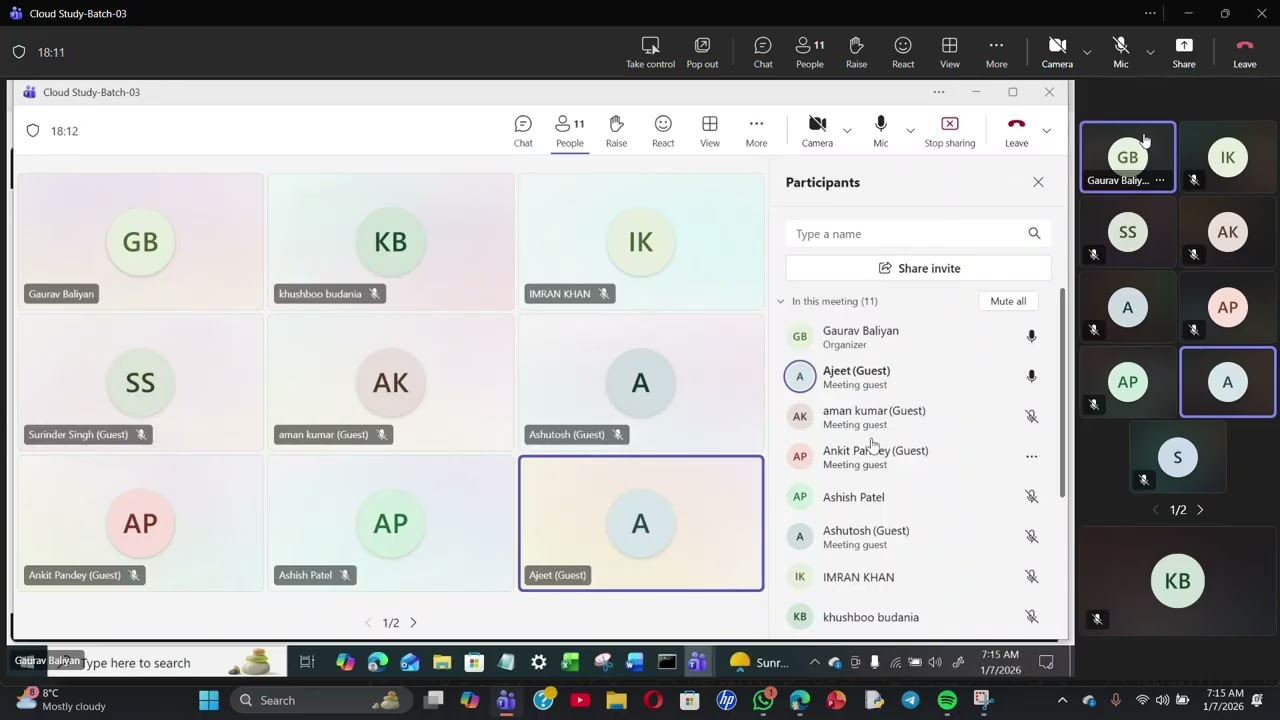Open options ellipsis on Gaurav Baliyan side tile

[x=1160, y=181]
